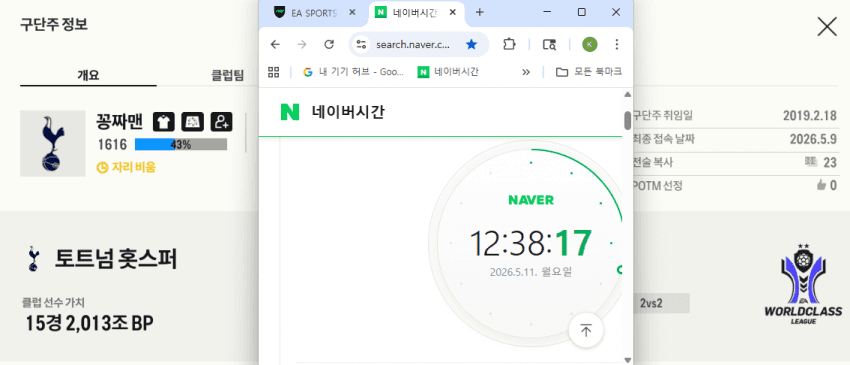Open a new browser tab
850x365 pixels.
pos(479,12)
